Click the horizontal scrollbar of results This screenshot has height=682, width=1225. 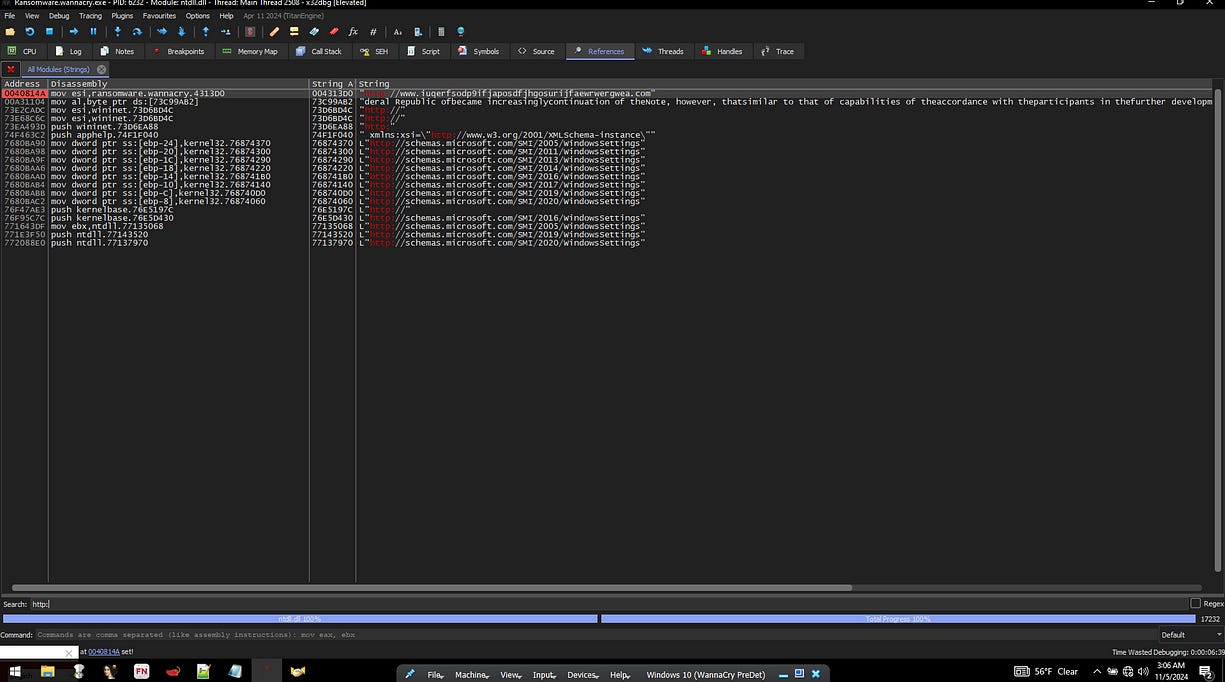[x=432, y=588]
